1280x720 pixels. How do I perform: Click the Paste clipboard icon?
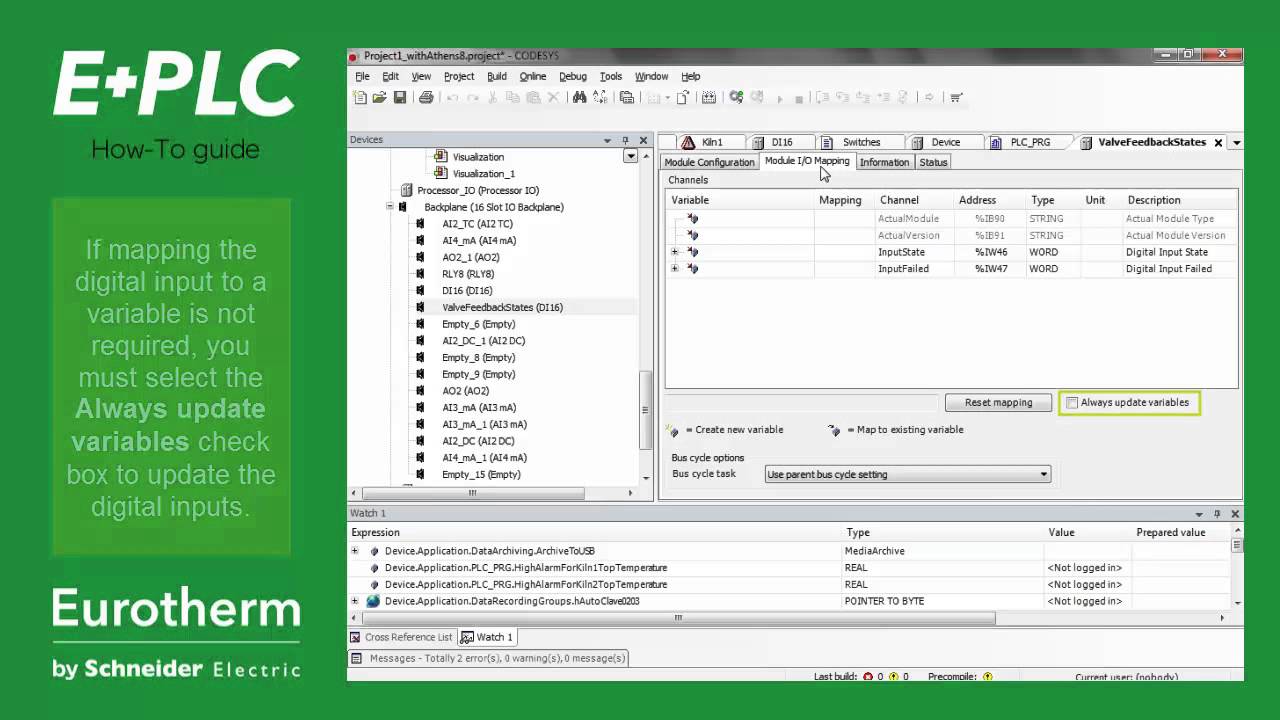[x=533, y=97]
